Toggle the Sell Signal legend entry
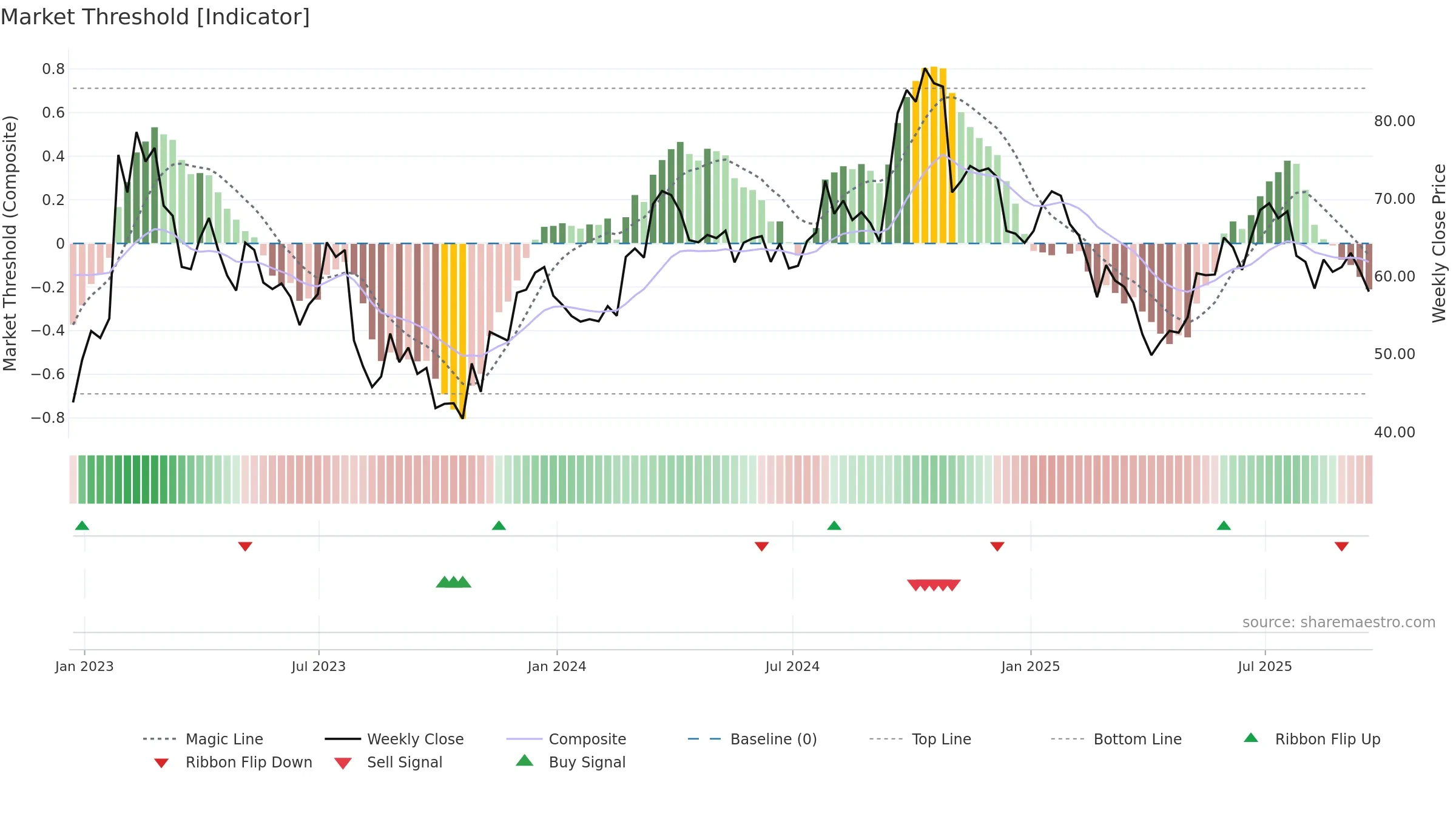The width and height of the screenshot is (1456, 819). click(388, 762)
